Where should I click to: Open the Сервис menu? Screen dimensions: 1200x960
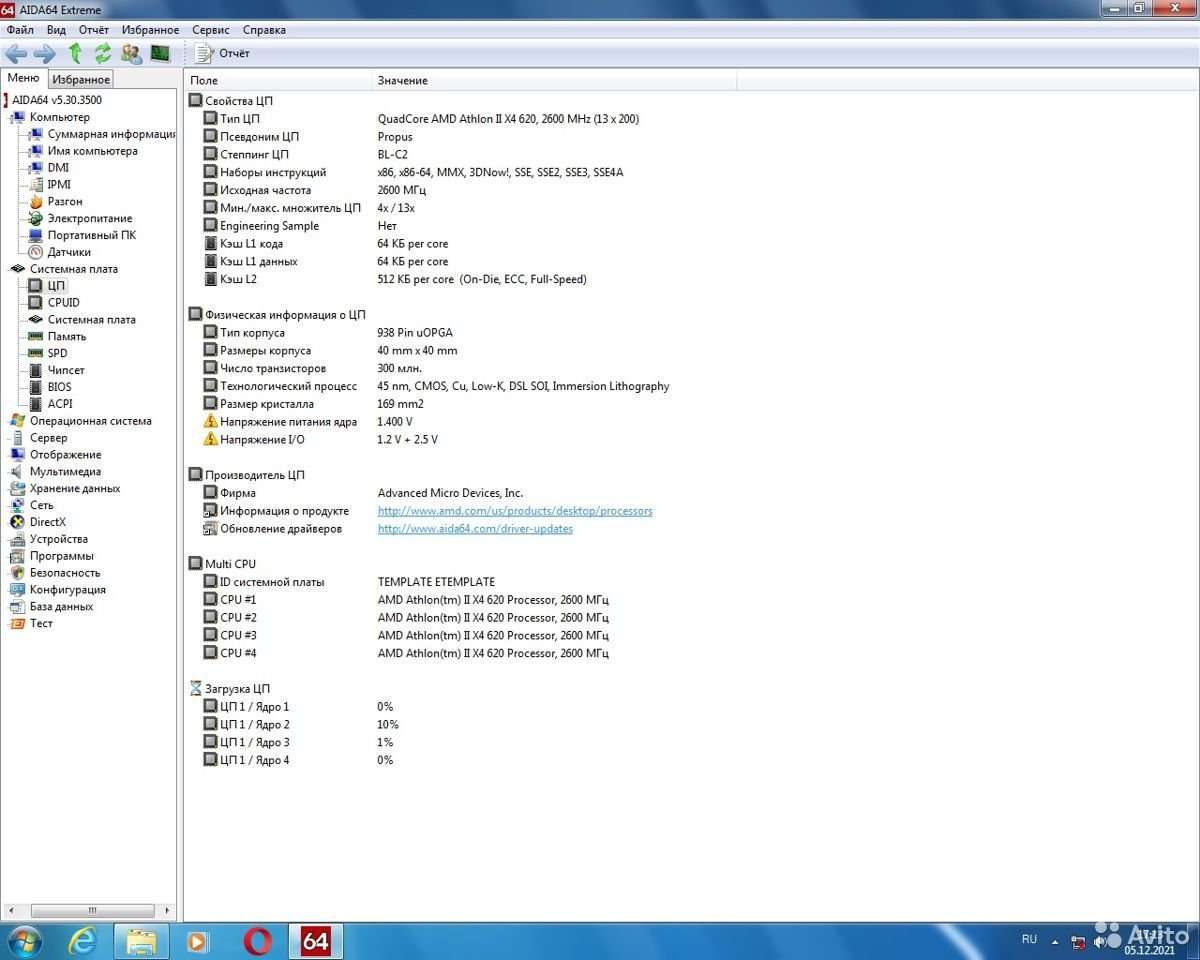click(210, 30)
